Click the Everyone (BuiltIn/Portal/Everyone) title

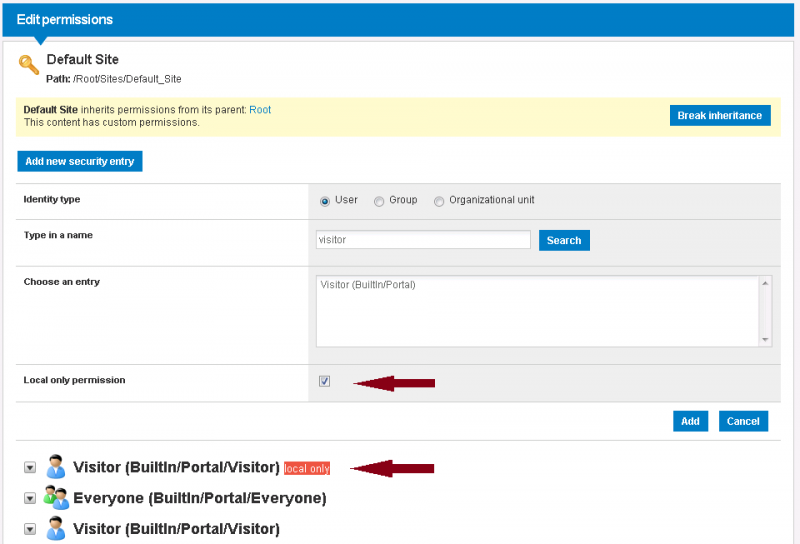[199, 498]
